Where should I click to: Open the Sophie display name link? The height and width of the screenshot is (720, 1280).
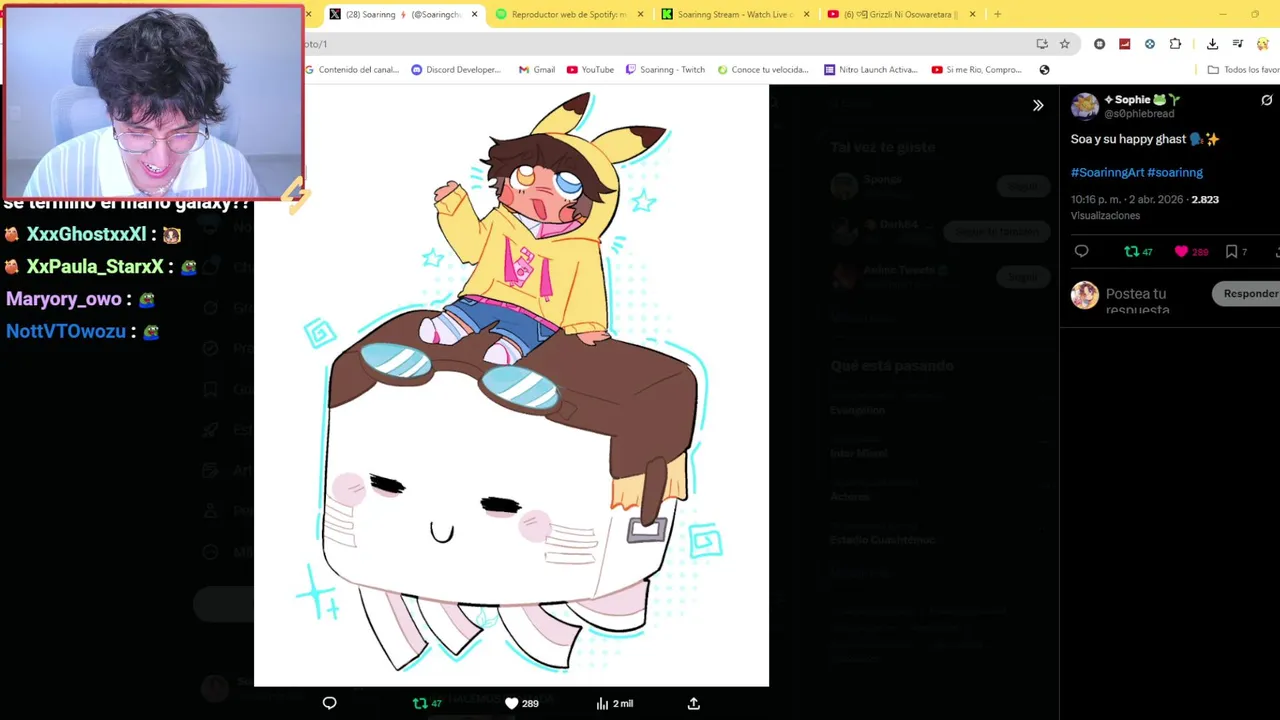point(1142,99)
